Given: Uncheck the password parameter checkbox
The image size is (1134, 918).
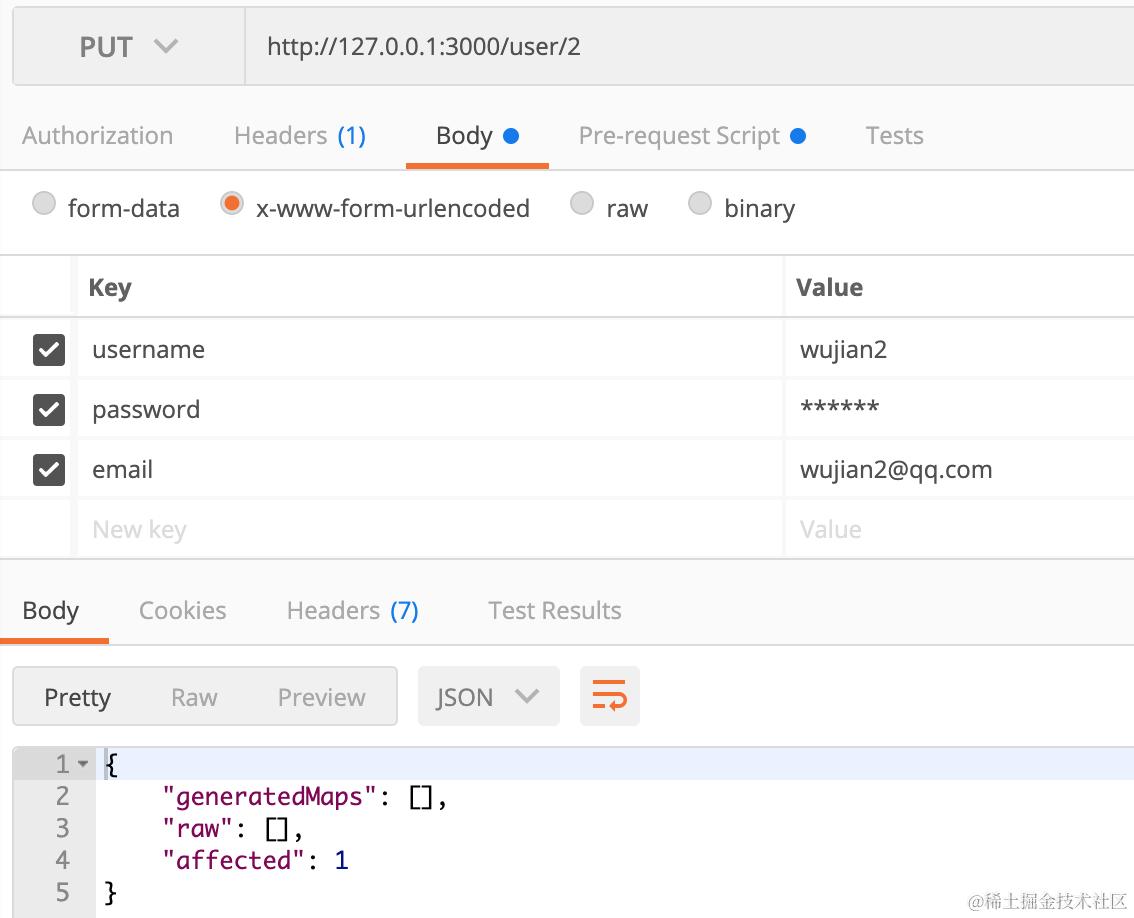Looking at the screenshot, I should tap(49, 410).
